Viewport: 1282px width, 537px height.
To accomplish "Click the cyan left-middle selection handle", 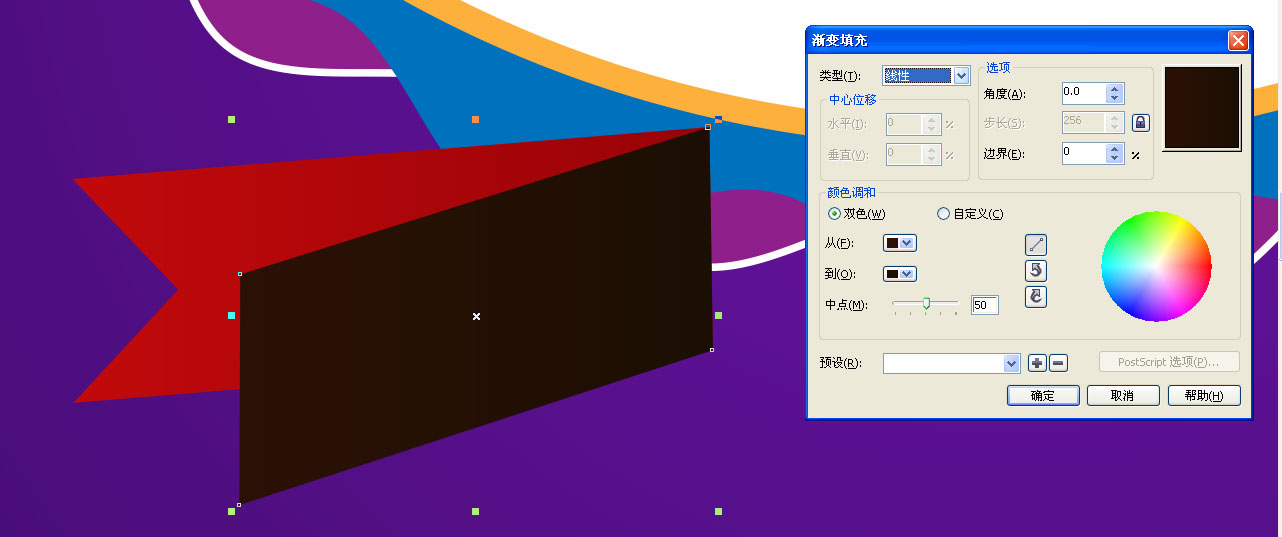I will (x=231, y=315).
